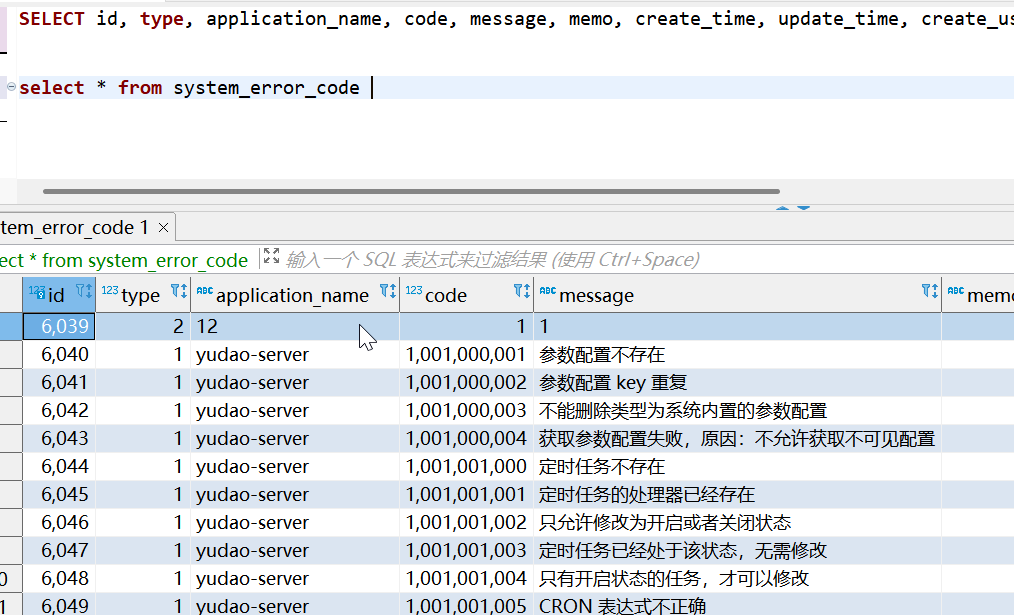This screenshot has width=1014, height=615.
Task: Open the filter/sort icon on message column
Action: (929, 292)
